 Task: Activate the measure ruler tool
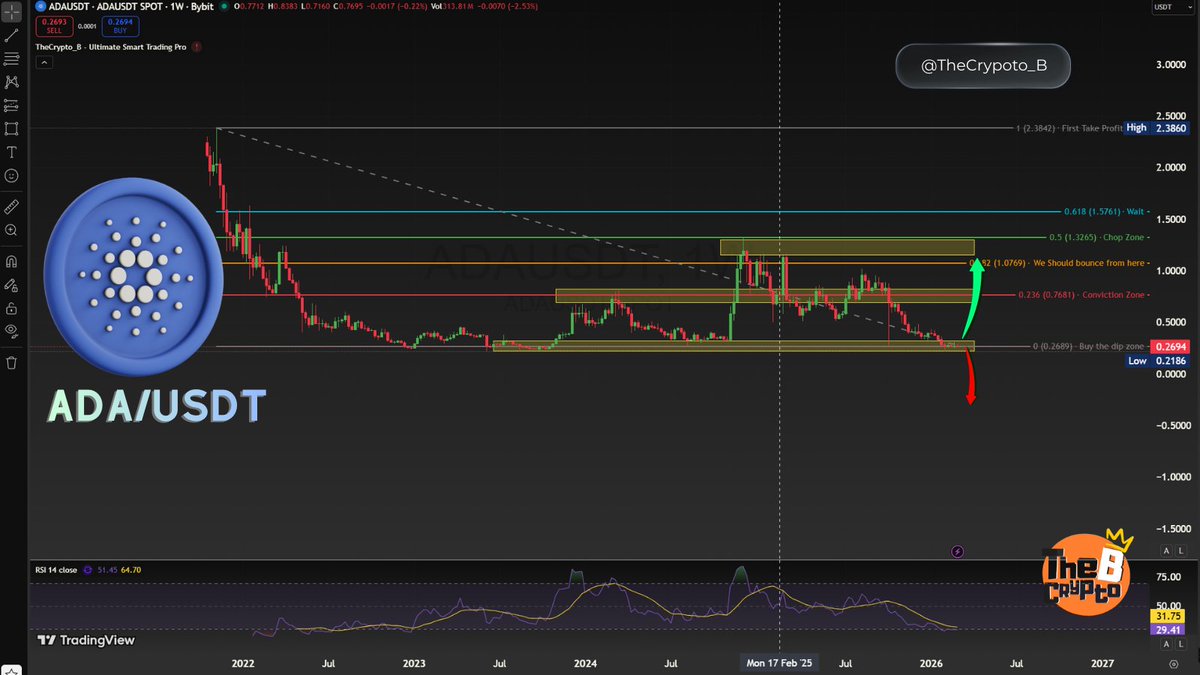tap(12, 206)
